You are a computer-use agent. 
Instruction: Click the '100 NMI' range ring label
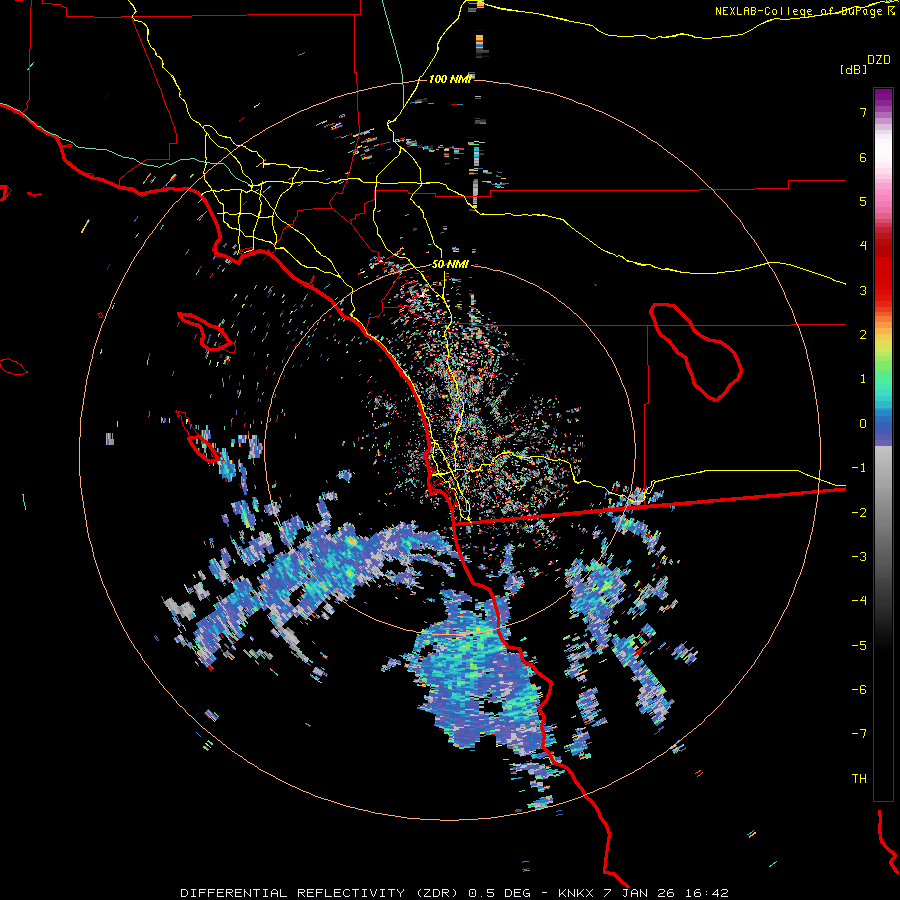click(x=450, y=79)
